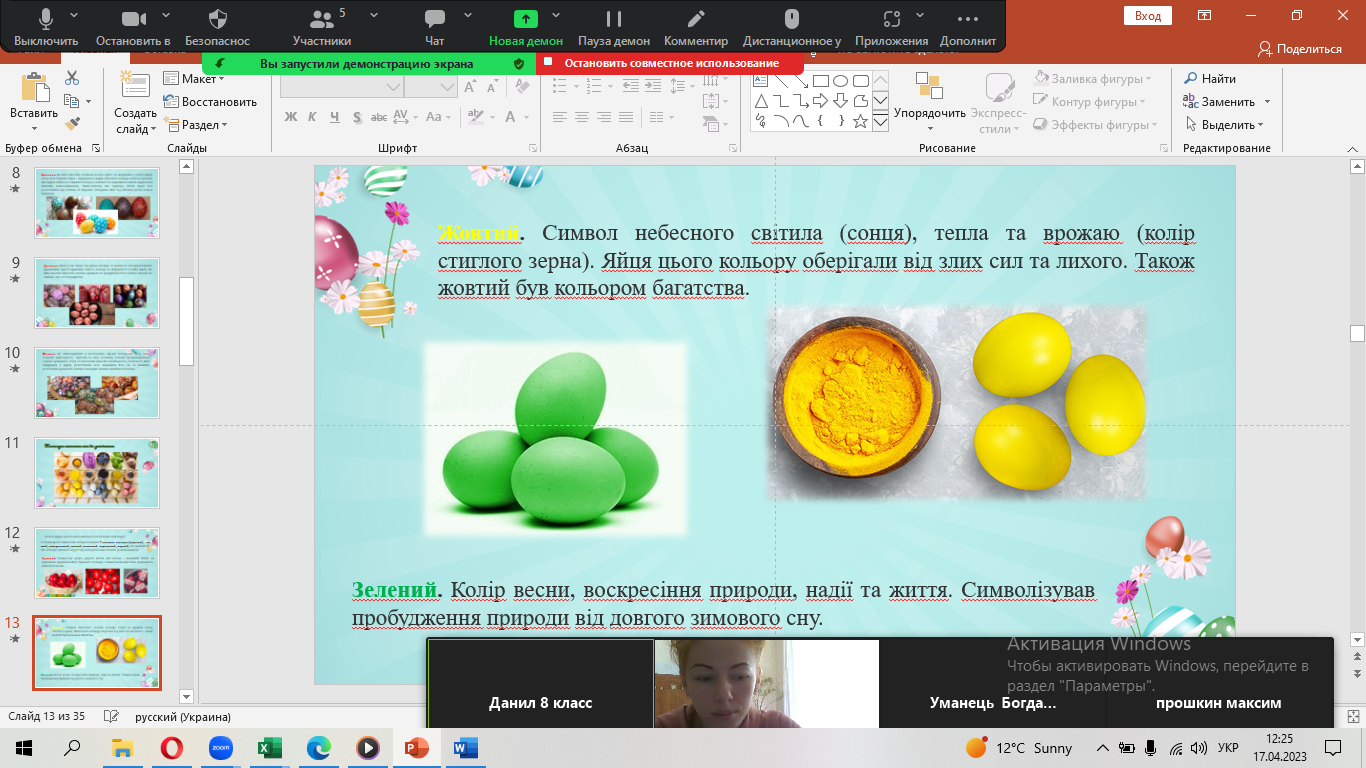Click the Вход sign-in button
The image size is (1366, 768).
(x=1148, y=16)
